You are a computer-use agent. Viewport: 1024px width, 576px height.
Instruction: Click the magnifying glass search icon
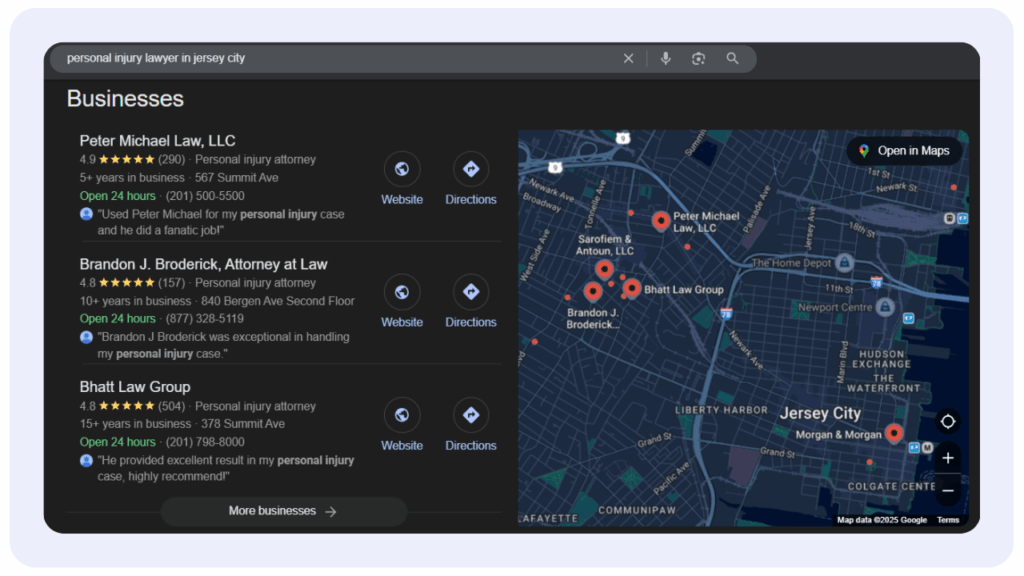[x=733, y=59]
